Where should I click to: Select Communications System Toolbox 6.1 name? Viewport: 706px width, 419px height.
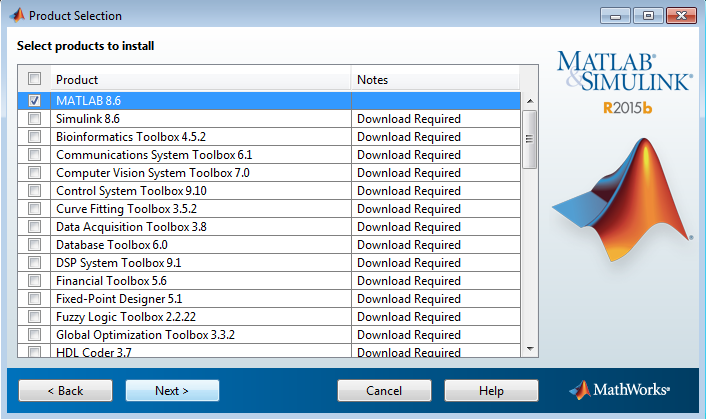pos(154,155)
